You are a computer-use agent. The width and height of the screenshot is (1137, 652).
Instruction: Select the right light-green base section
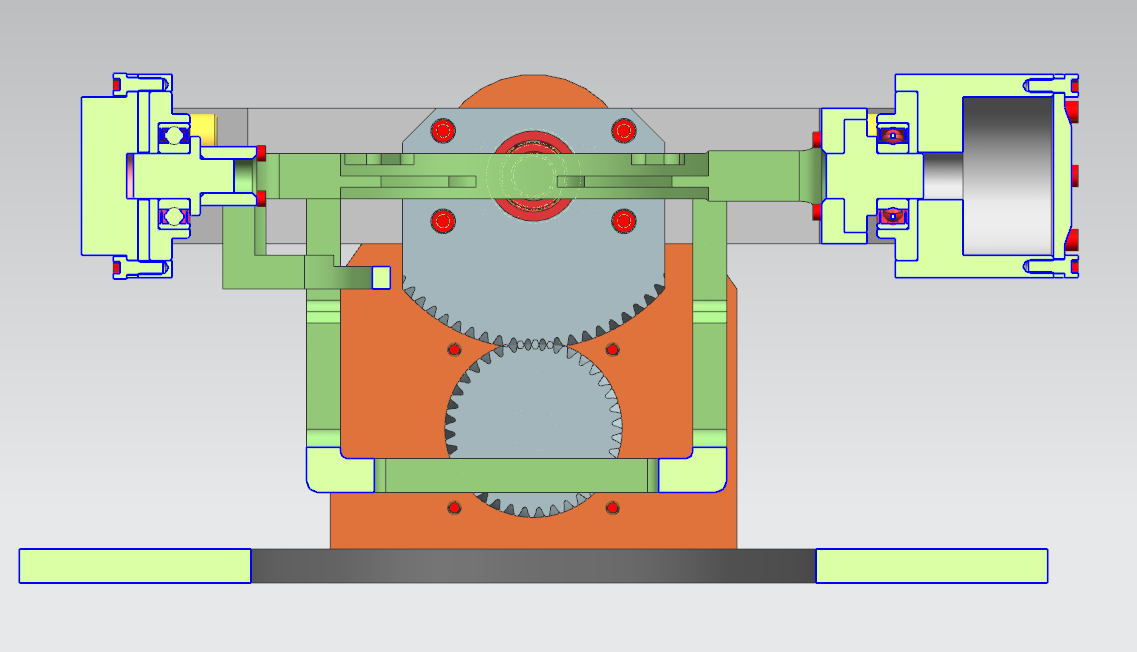click(932, 566)
